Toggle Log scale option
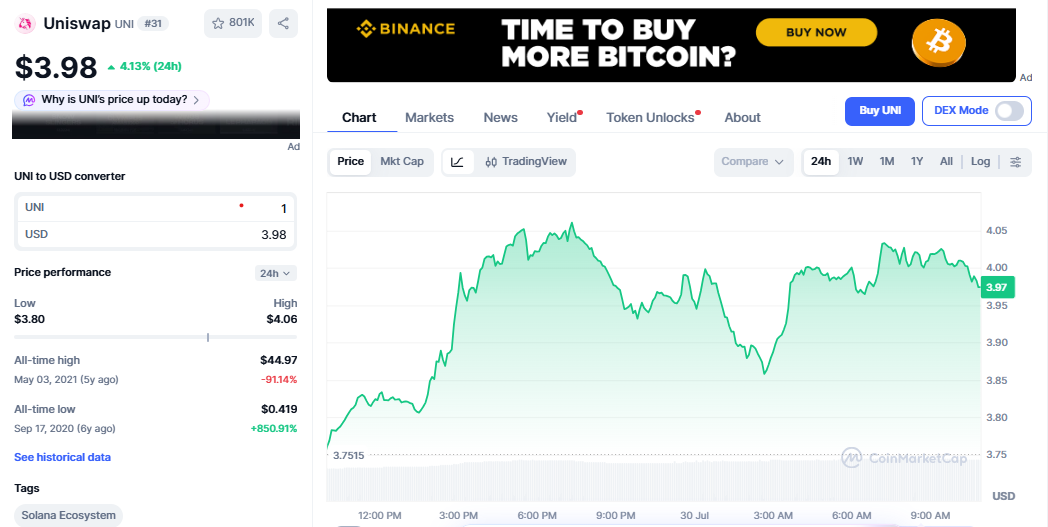This screenshot has width=1048, height=527. (980, 162)
